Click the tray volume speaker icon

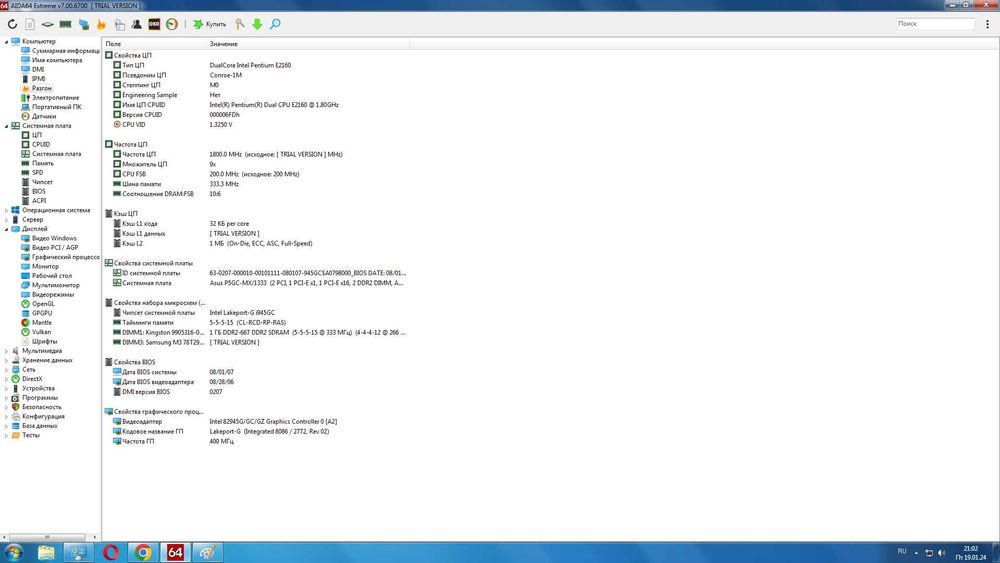pyautogui.click(x=941, y=552)
